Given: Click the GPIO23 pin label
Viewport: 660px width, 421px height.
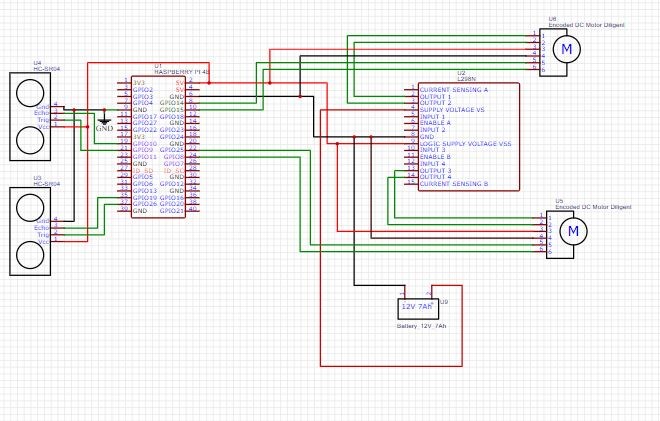Looking at the screenshot, I should [x=172, y=130].
